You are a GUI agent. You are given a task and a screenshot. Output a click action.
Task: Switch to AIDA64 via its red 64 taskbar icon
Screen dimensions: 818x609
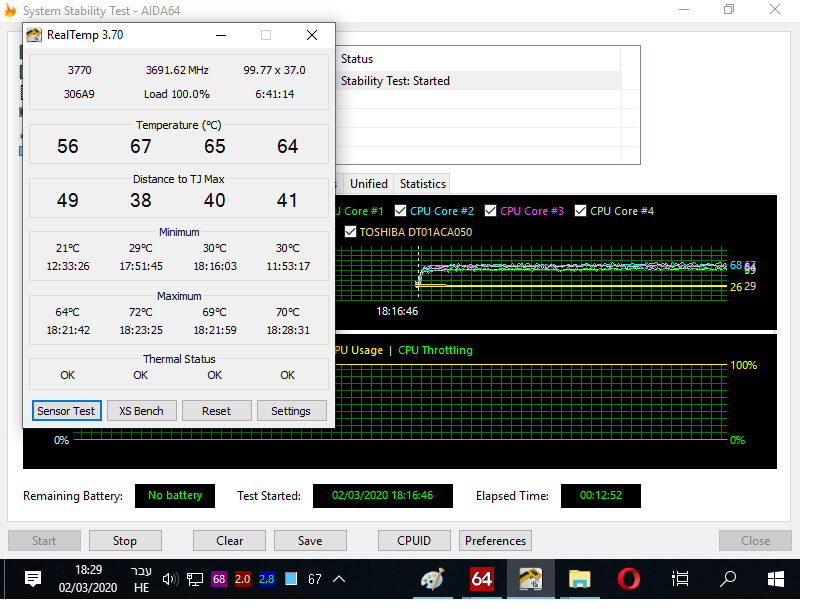[x=482, y=579]
